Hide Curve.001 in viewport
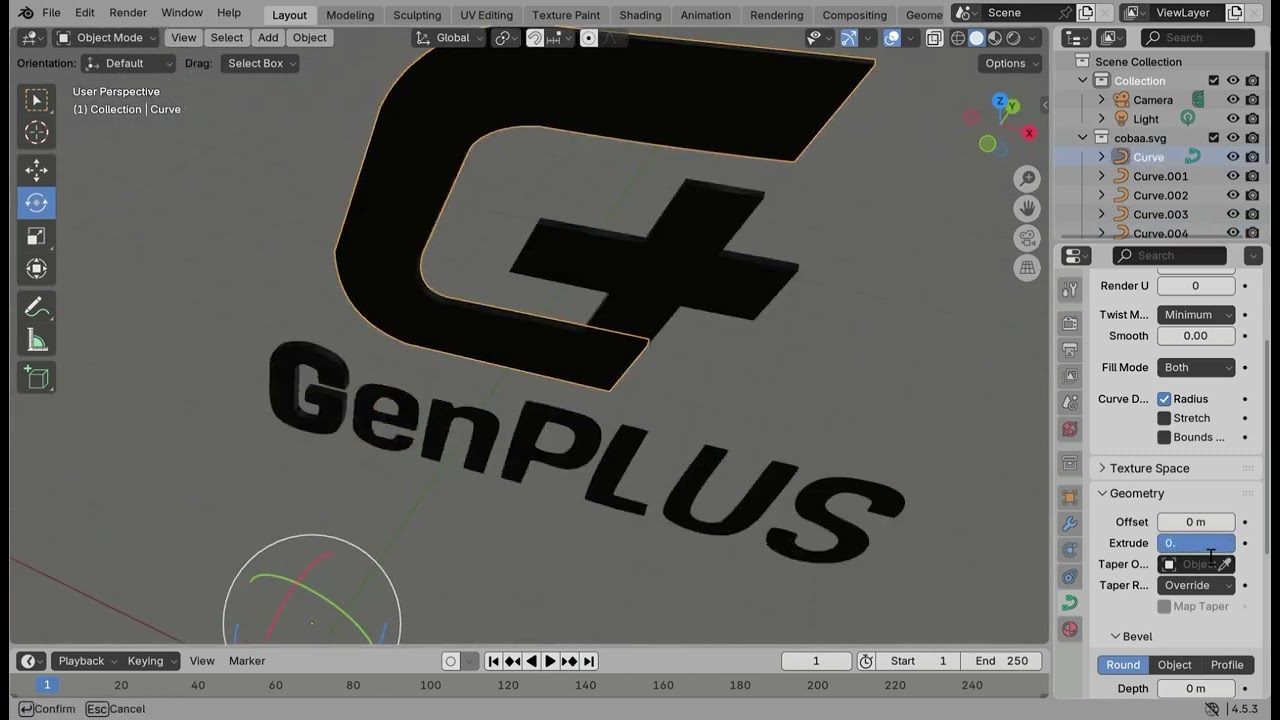Image resolution: width=1280 pixels, height=720 pixels. tap(1233, 176)
